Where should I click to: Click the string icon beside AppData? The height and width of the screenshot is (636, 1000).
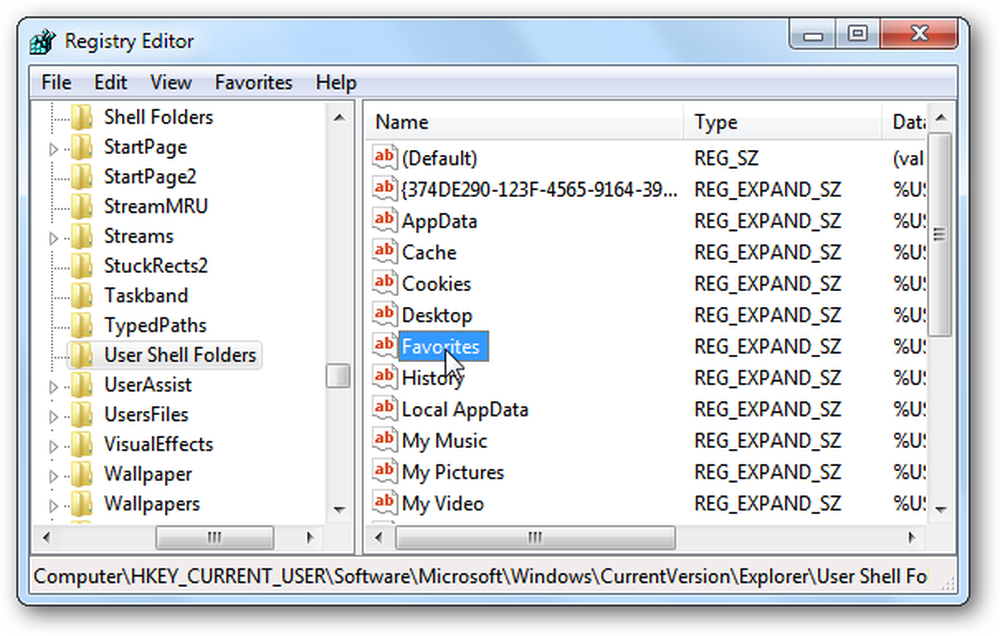385,219
